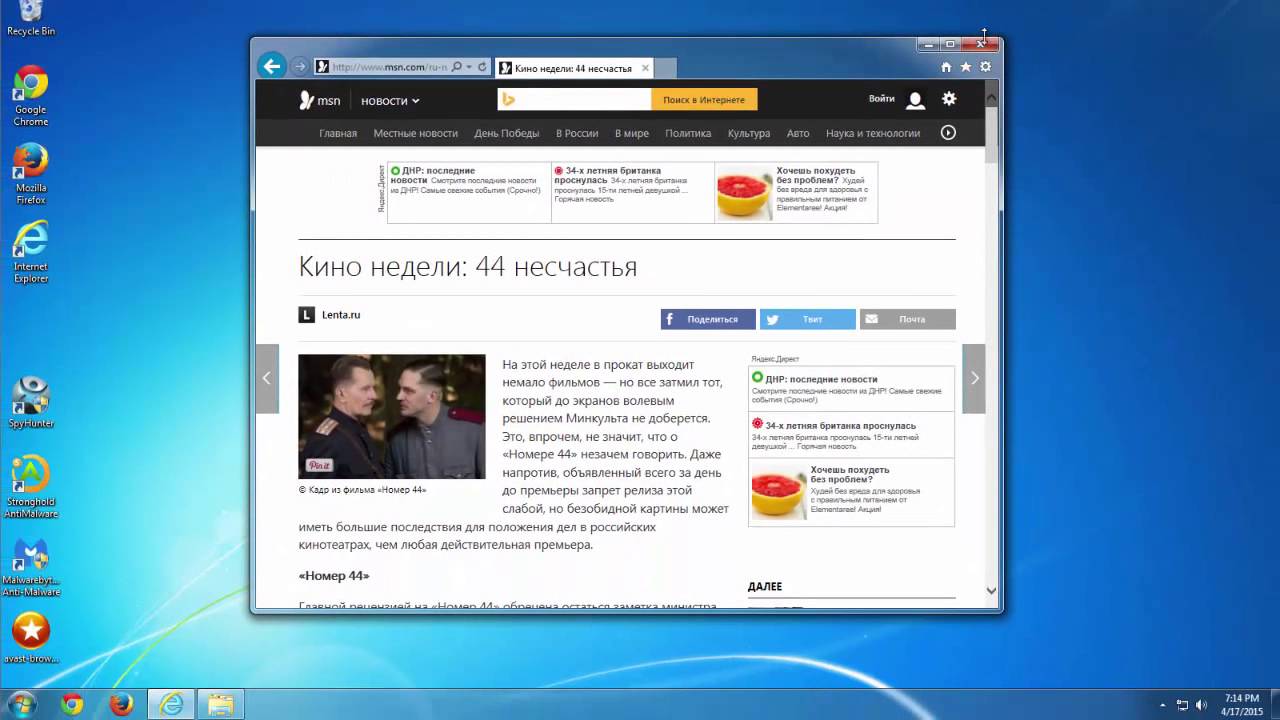Click sidebar ad 'Хочешь похудеть без проблем?'
Image resolution: width=1280 pixels, height=720 pixels.
tap(850, 474)
